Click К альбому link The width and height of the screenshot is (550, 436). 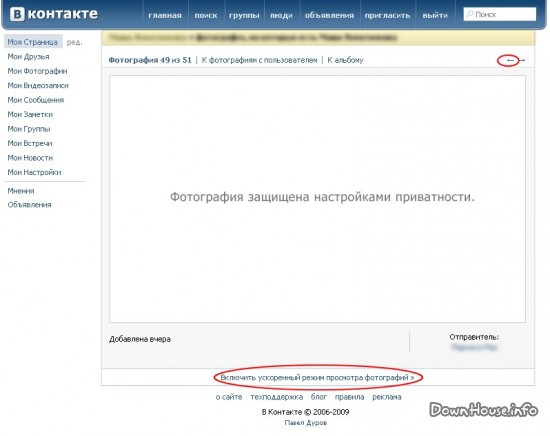[345, 60]
